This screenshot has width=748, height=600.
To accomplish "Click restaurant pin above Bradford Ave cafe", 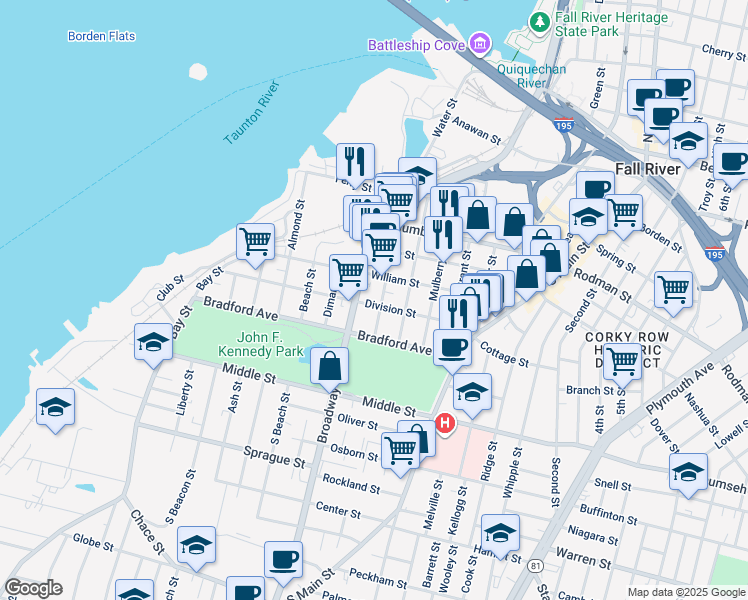I will 458,313.
